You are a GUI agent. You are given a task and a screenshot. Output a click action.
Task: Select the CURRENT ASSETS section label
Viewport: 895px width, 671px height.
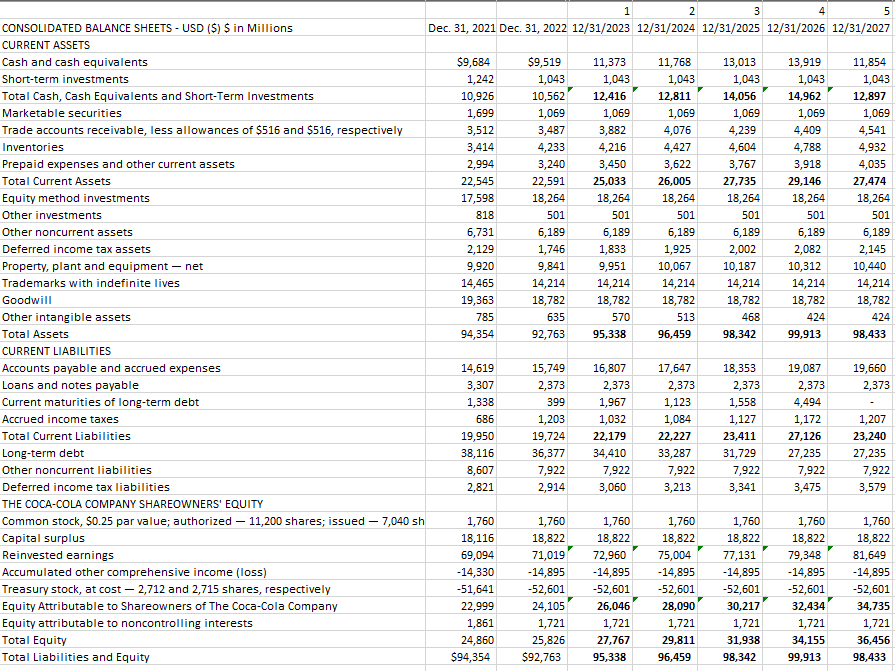[x=44, y=45]
